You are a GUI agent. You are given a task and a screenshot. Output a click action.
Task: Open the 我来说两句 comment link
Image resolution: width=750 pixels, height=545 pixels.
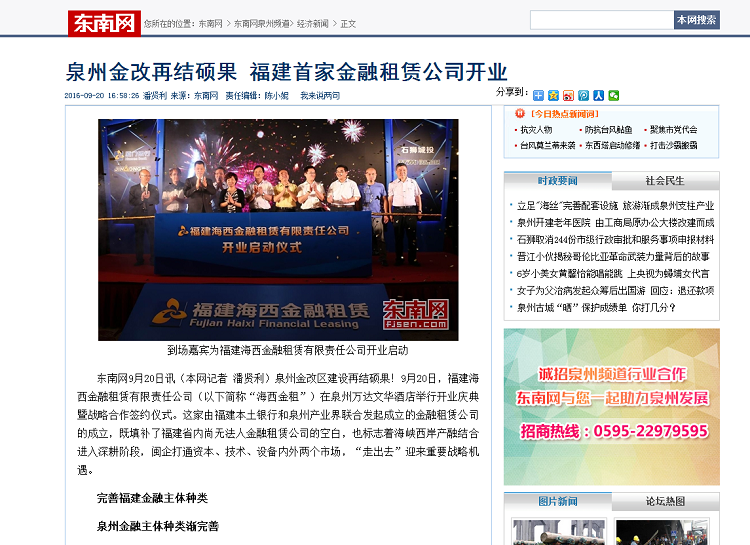pyautogui.click(x=320, y=96)
